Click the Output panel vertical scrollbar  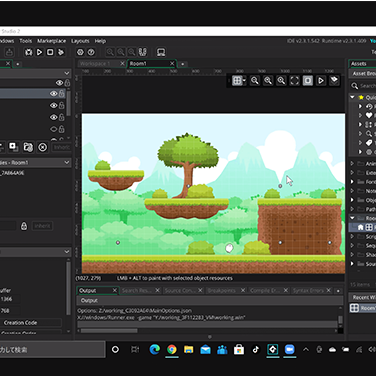[x=340, y=320]
